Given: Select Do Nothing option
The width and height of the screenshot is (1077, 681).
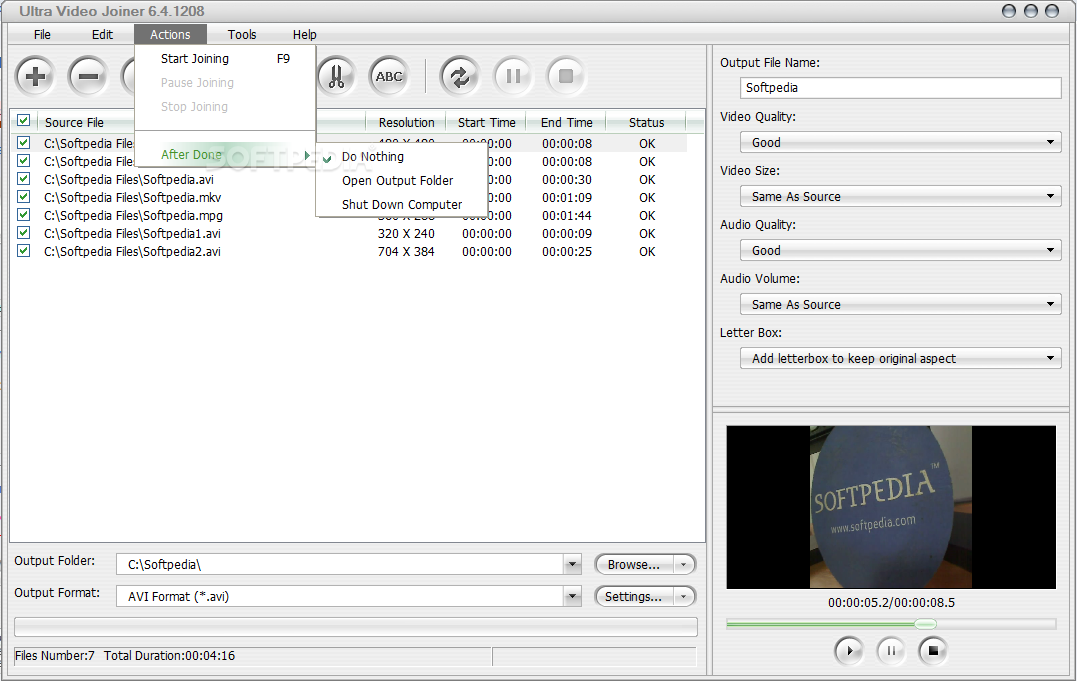Looking at the screenshot, I should [x=402, y=157].
